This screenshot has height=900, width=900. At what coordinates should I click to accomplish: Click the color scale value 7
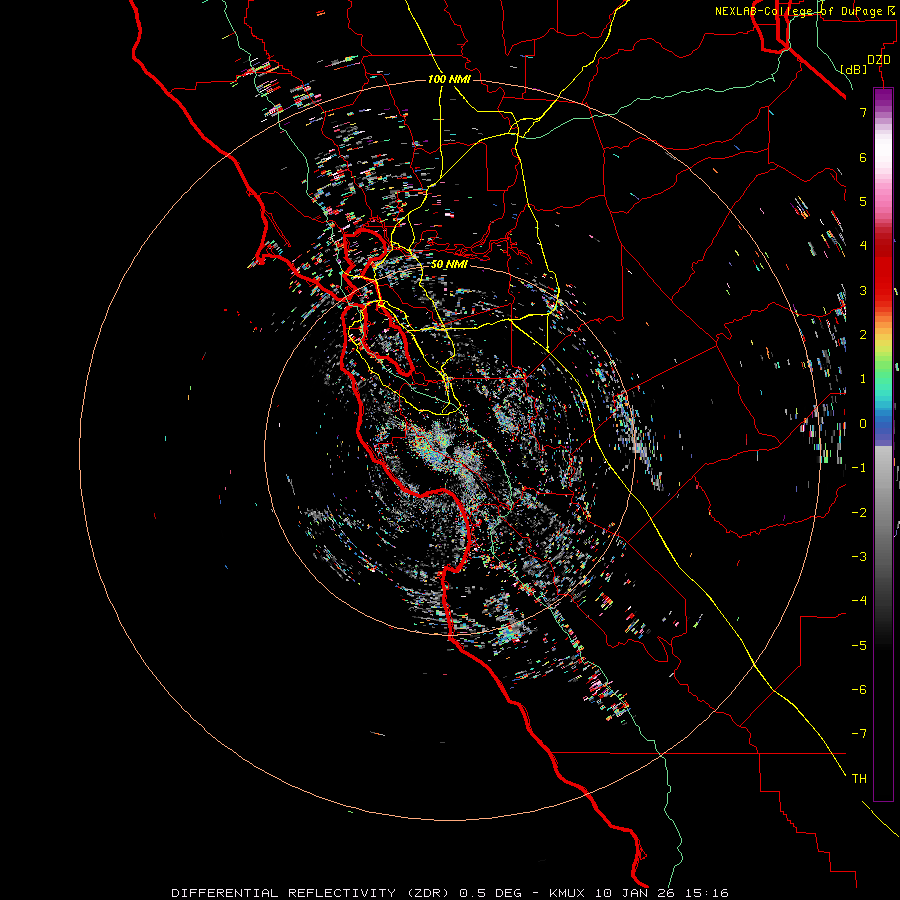click(863, 112)
